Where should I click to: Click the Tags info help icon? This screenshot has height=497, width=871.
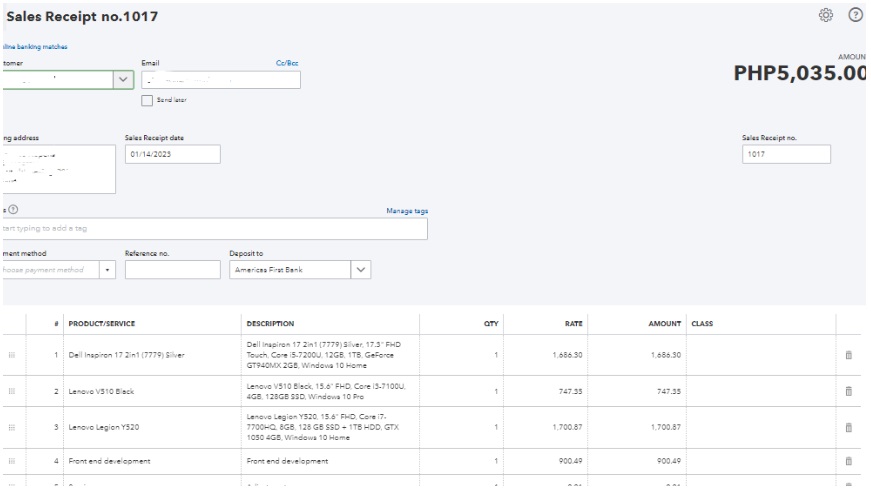[14, 209]
